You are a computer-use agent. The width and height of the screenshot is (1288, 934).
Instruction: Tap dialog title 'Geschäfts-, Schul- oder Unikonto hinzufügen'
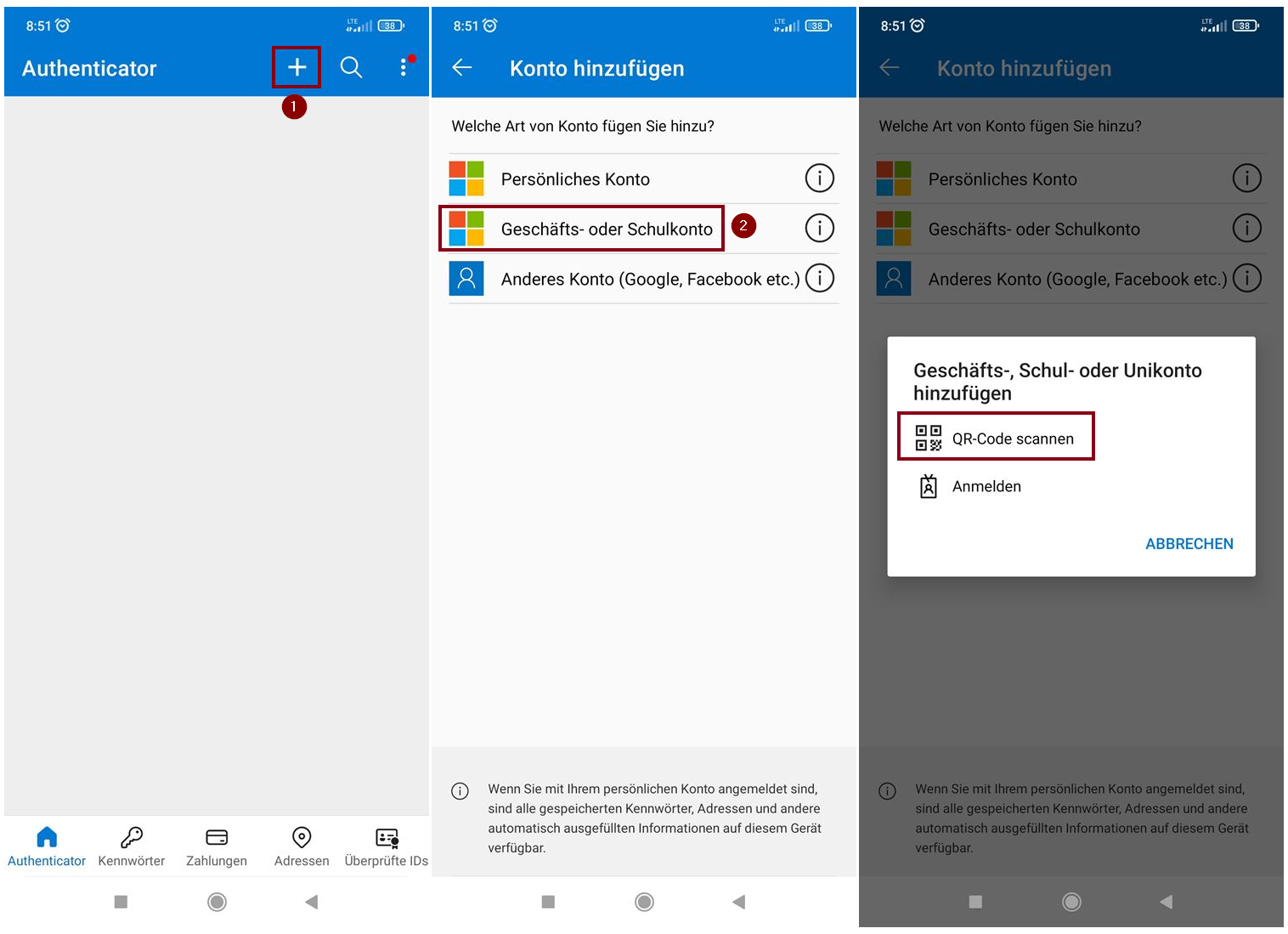coord(1058,382)
